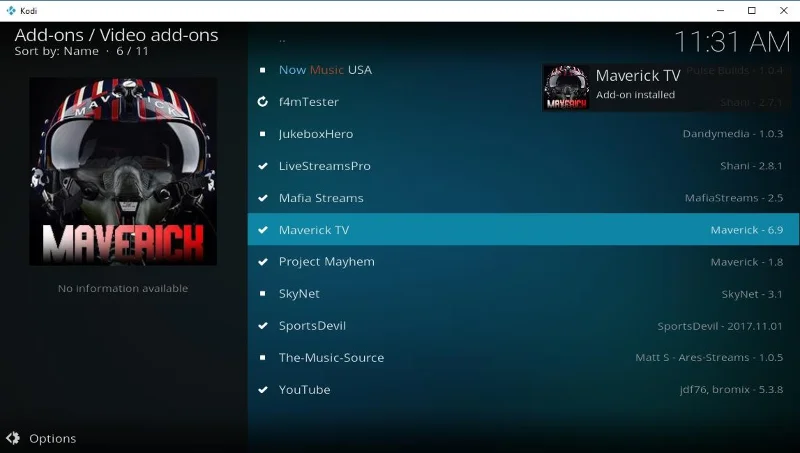The height and width of the screenshot is (453, 800).
Task: Open the Options gear icon
Action: pos(13,438)
